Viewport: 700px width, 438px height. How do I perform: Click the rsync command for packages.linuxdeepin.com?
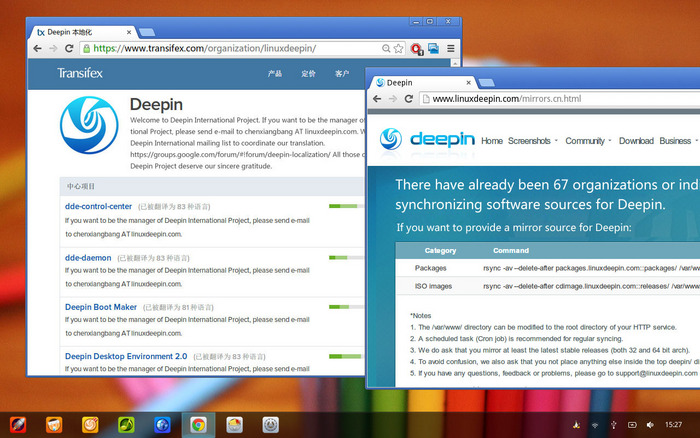point(592,268)
